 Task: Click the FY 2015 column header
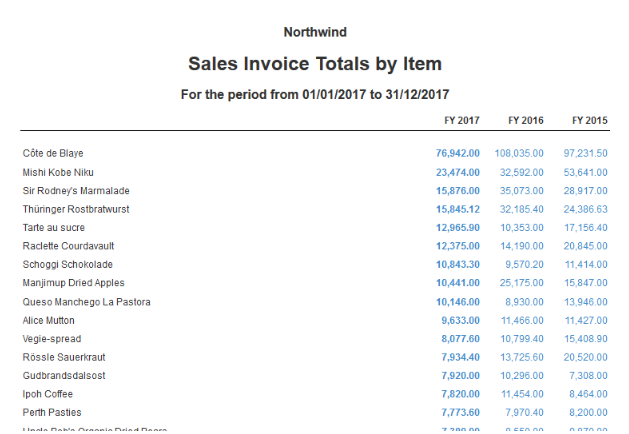[590, 121]
